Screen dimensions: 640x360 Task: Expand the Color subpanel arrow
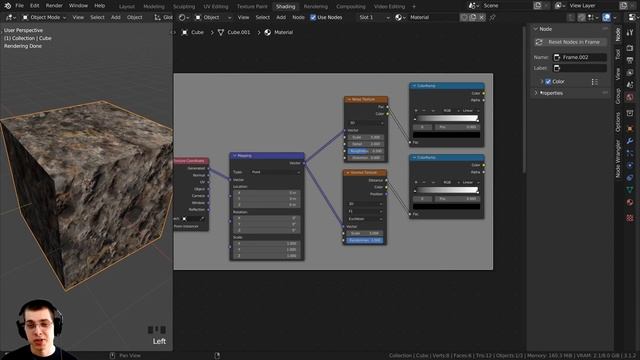(x=542, y=82)
